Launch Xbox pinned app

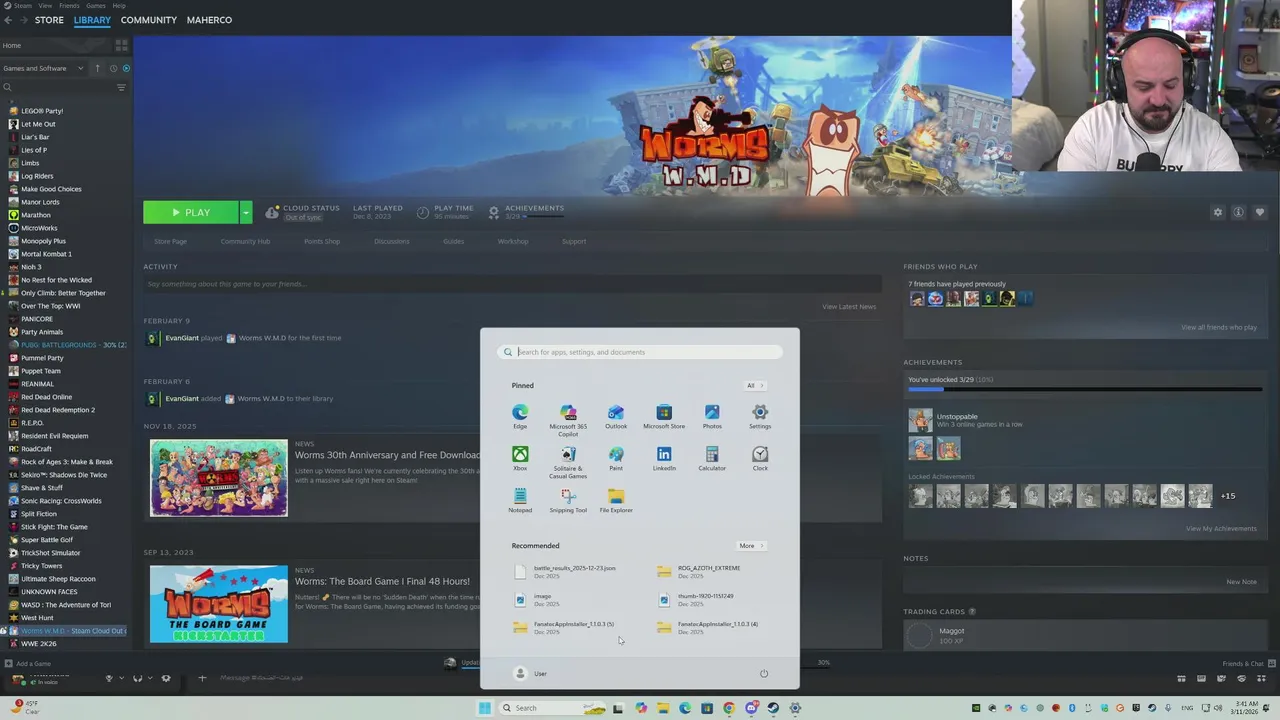(x=520, y=459)
